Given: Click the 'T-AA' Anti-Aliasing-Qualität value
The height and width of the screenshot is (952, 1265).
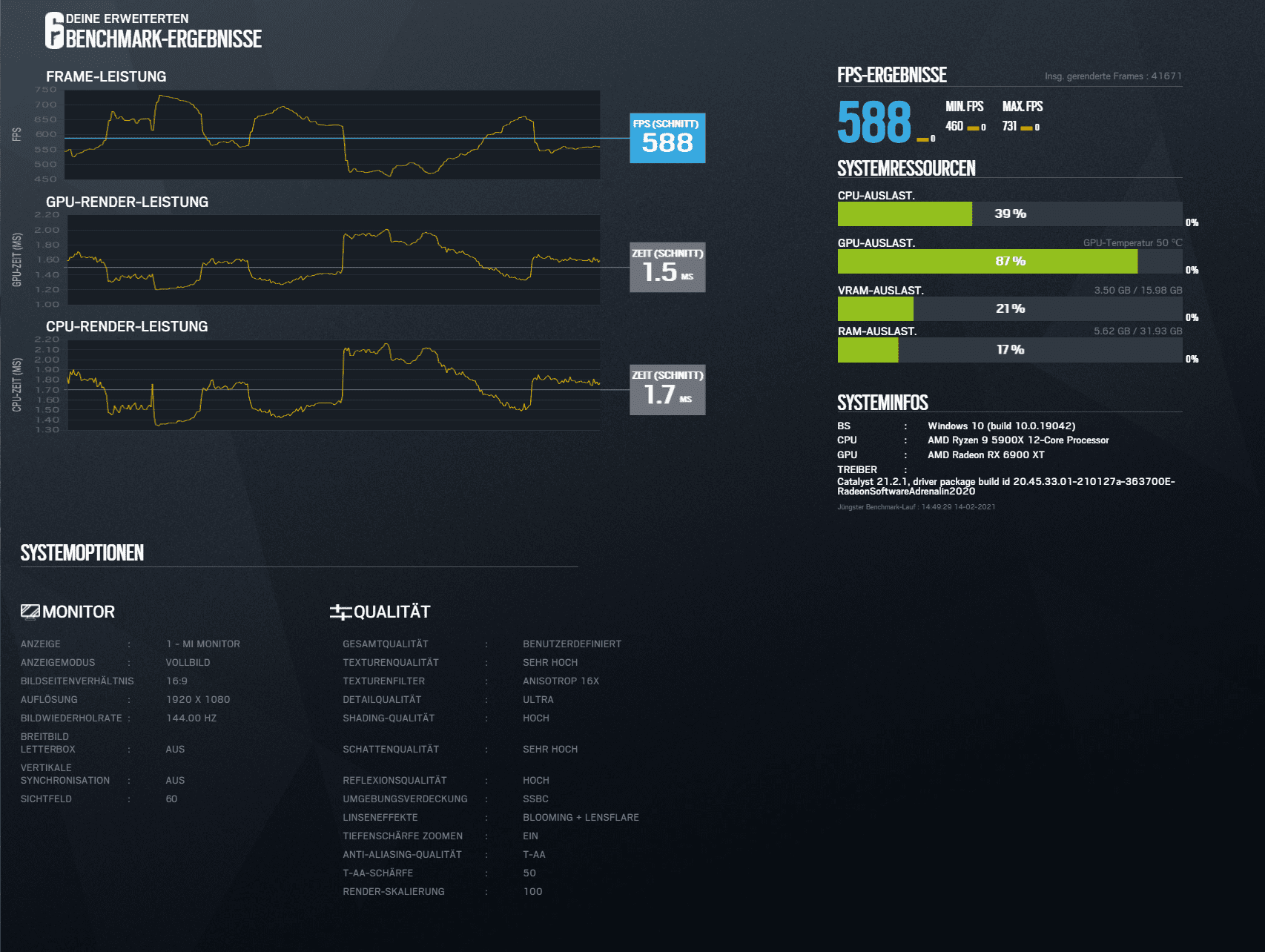Looking at the screenshot, I should [x=534, y=854].
